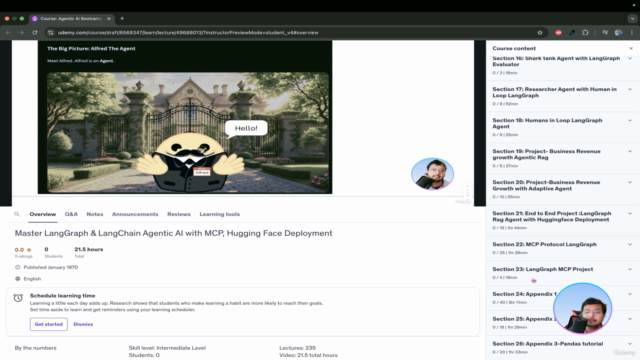Expand Section 24 Appendix 1 chevron

tap(630, 294)
